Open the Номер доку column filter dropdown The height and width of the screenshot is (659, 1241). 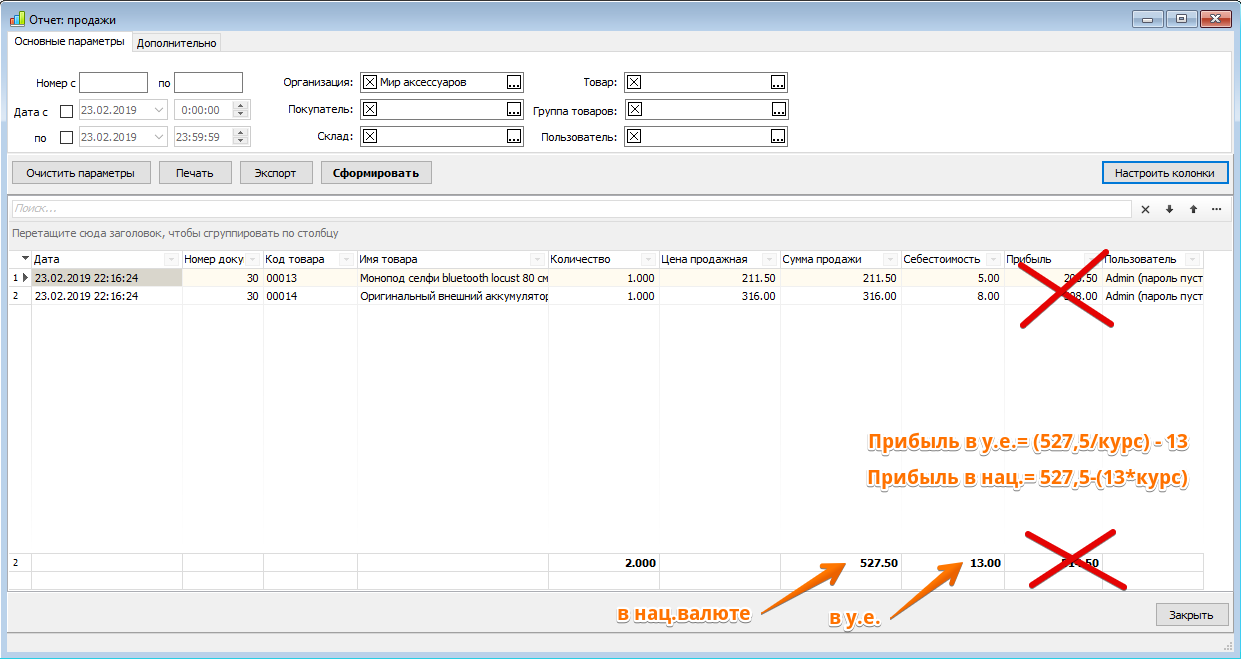(255, 260)
